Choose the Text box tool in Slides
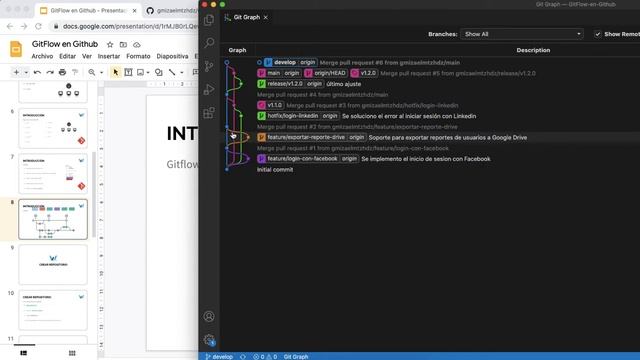Screen dimensions: 640x360 128,72
